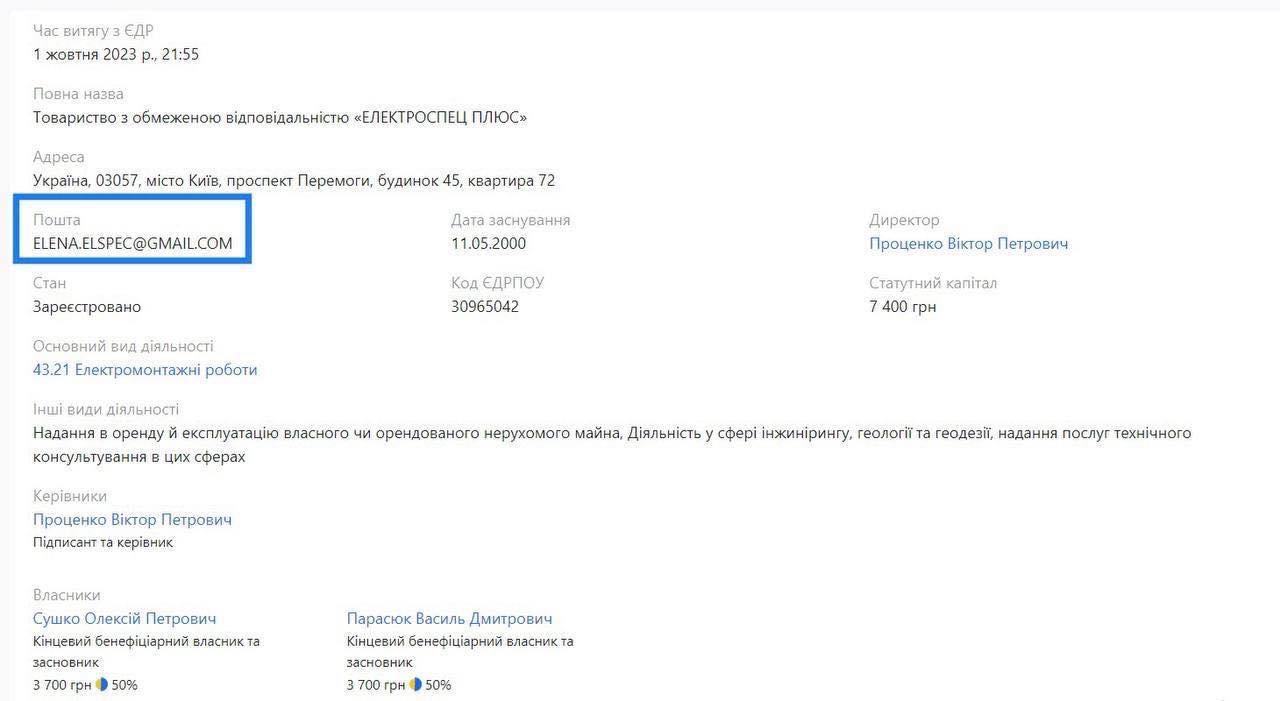Click the full company name ЕЛЕКТРОСПЕЦ ПЛЮС
This screenshot has width=1280, height=701.
coord(279,118)
